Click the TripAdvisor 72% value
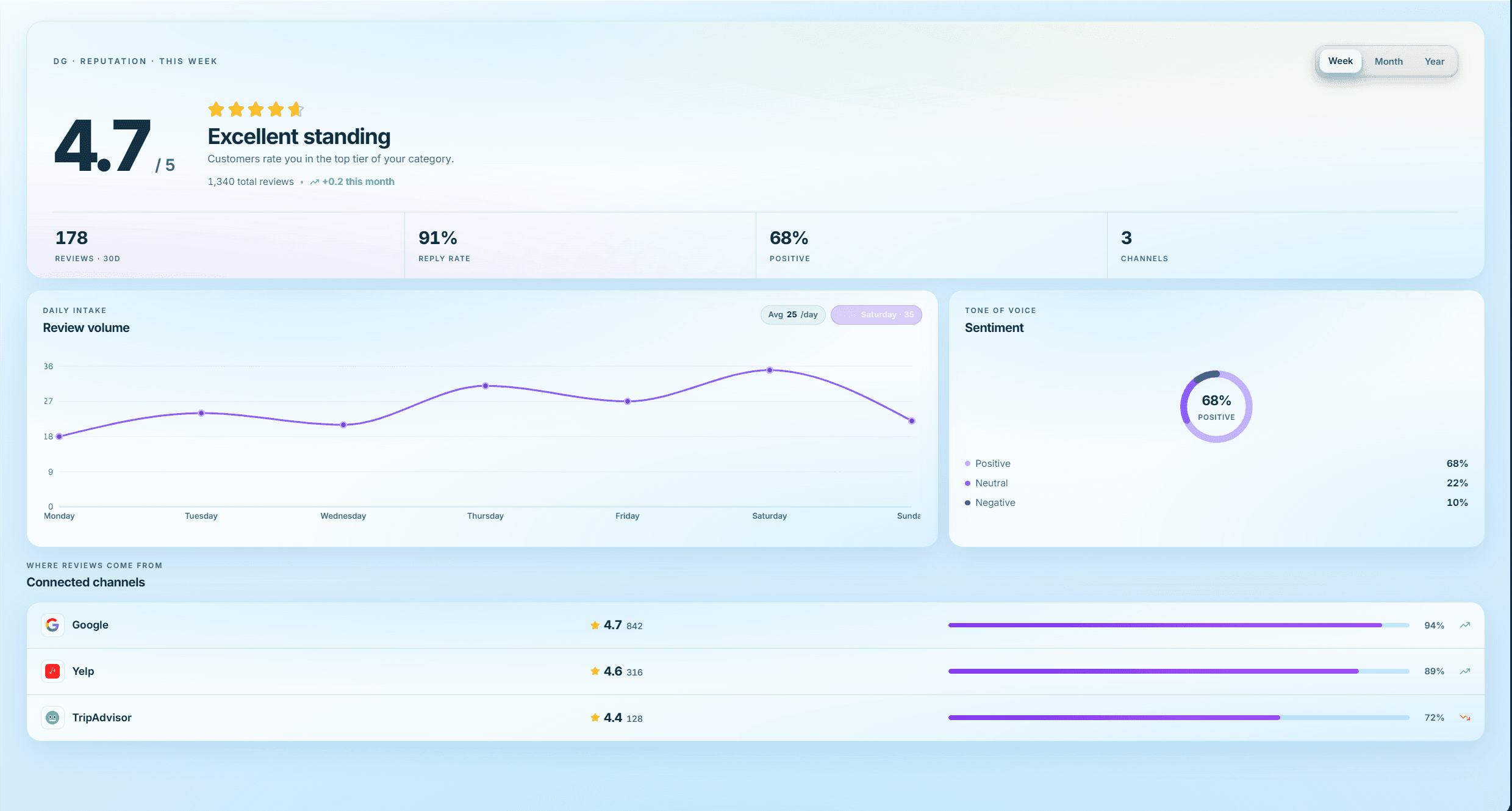Screen dimensions: 1512x811 (x=1434, y=718)
